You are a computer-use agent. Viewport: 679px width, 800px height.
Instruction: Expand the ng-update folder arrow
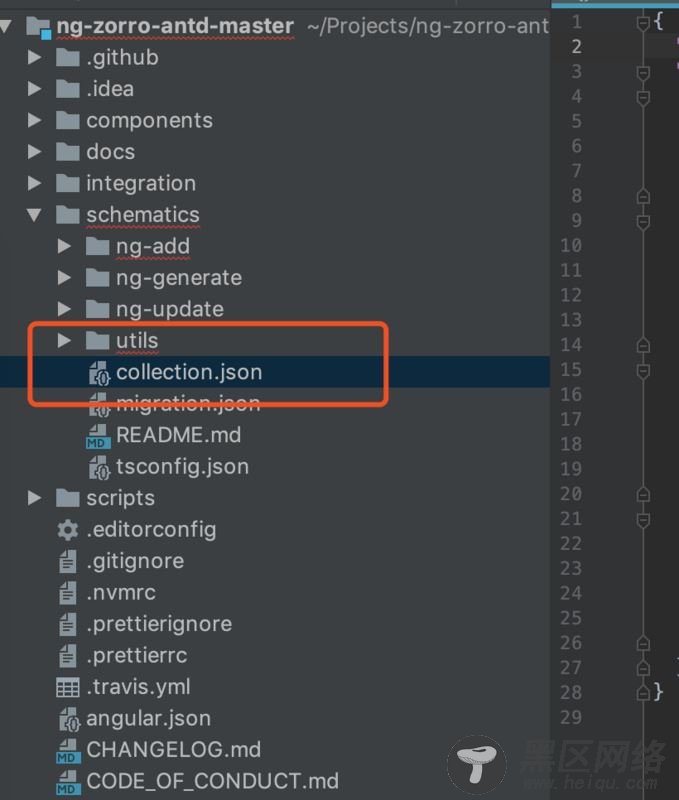pos(64,309)
